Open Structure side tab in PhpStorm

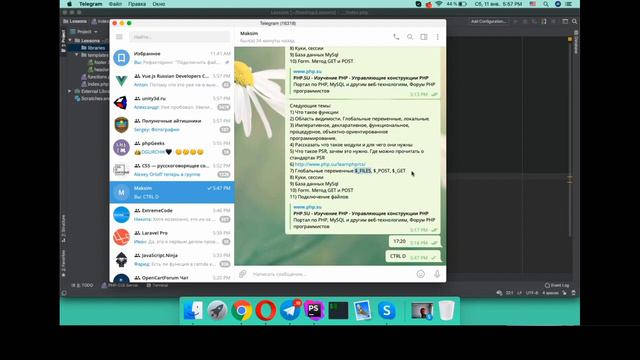[x=63, y=229]
